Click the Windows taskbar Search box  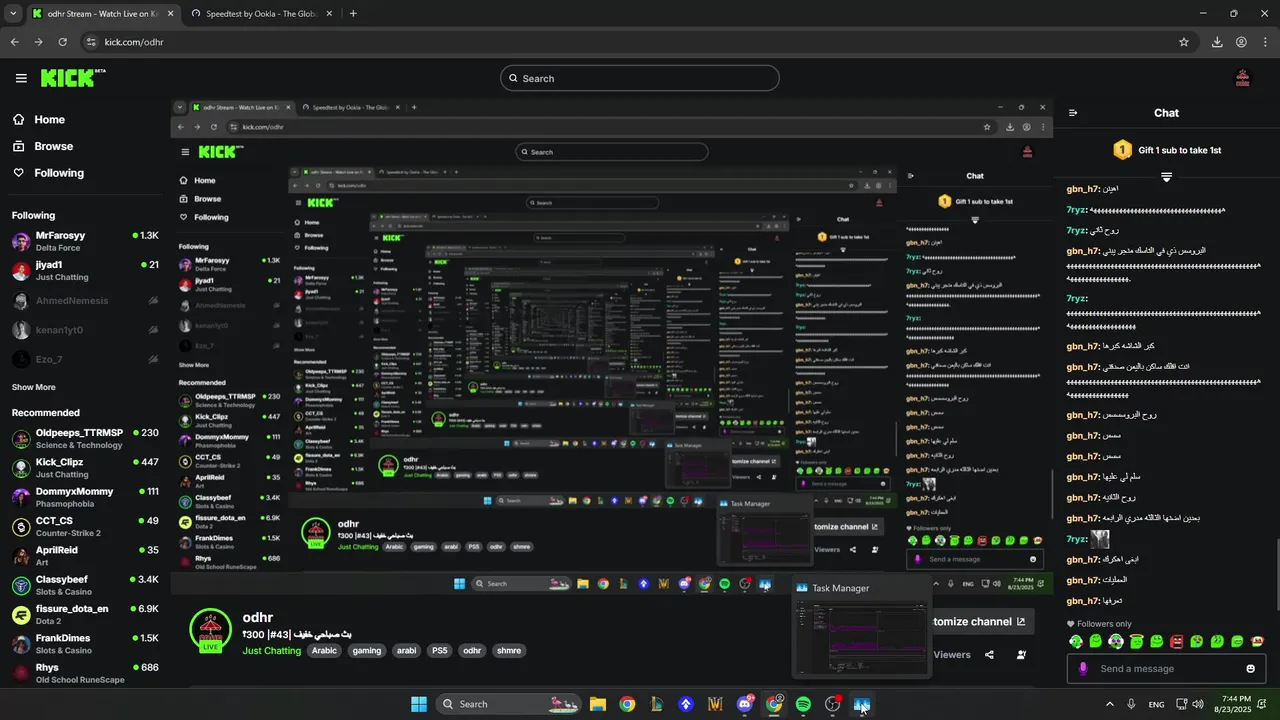point(506,704)
